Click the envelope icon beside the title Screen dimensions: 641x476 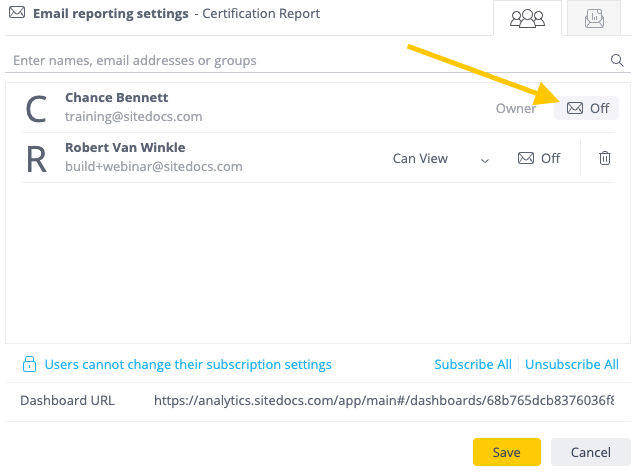17,13
